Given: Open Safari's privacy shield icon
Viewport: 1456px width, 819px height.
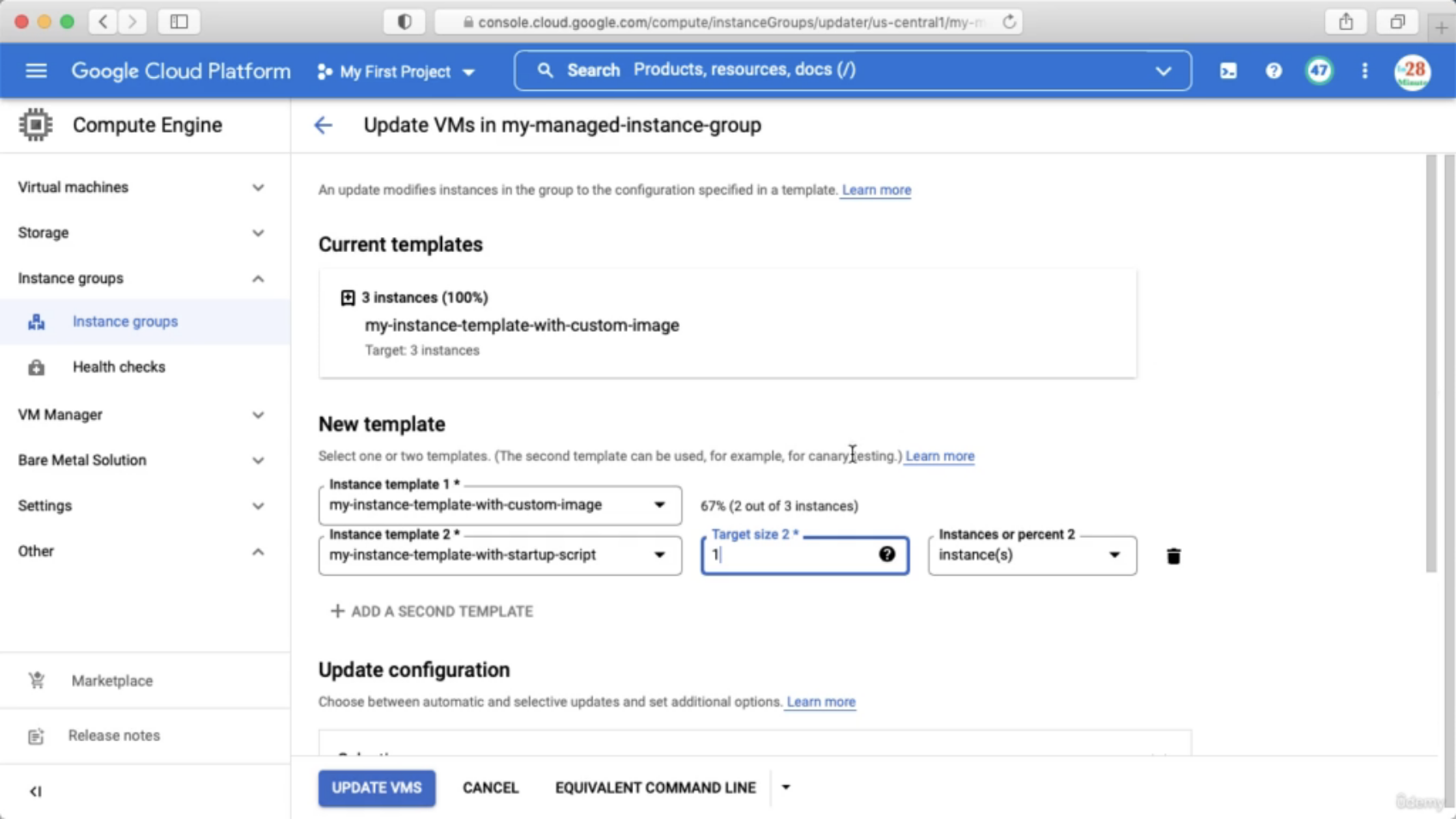Looking at the screenshot, I should coord(404,22).
